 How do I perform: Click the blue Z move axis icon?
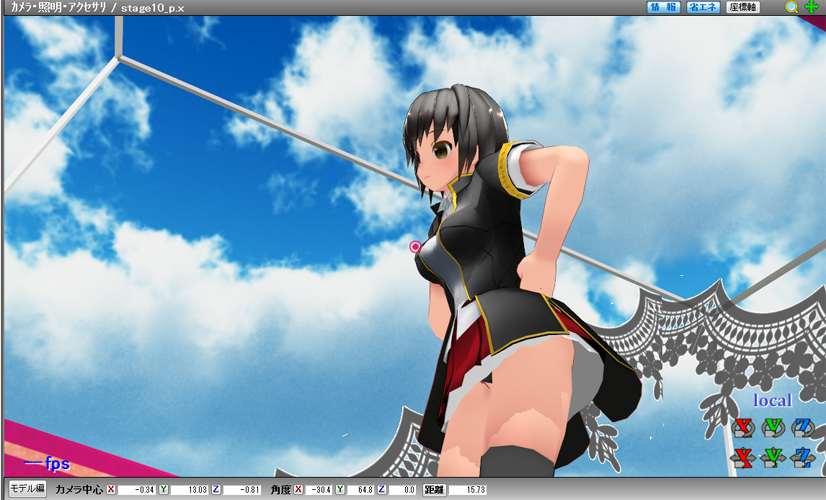803,457
